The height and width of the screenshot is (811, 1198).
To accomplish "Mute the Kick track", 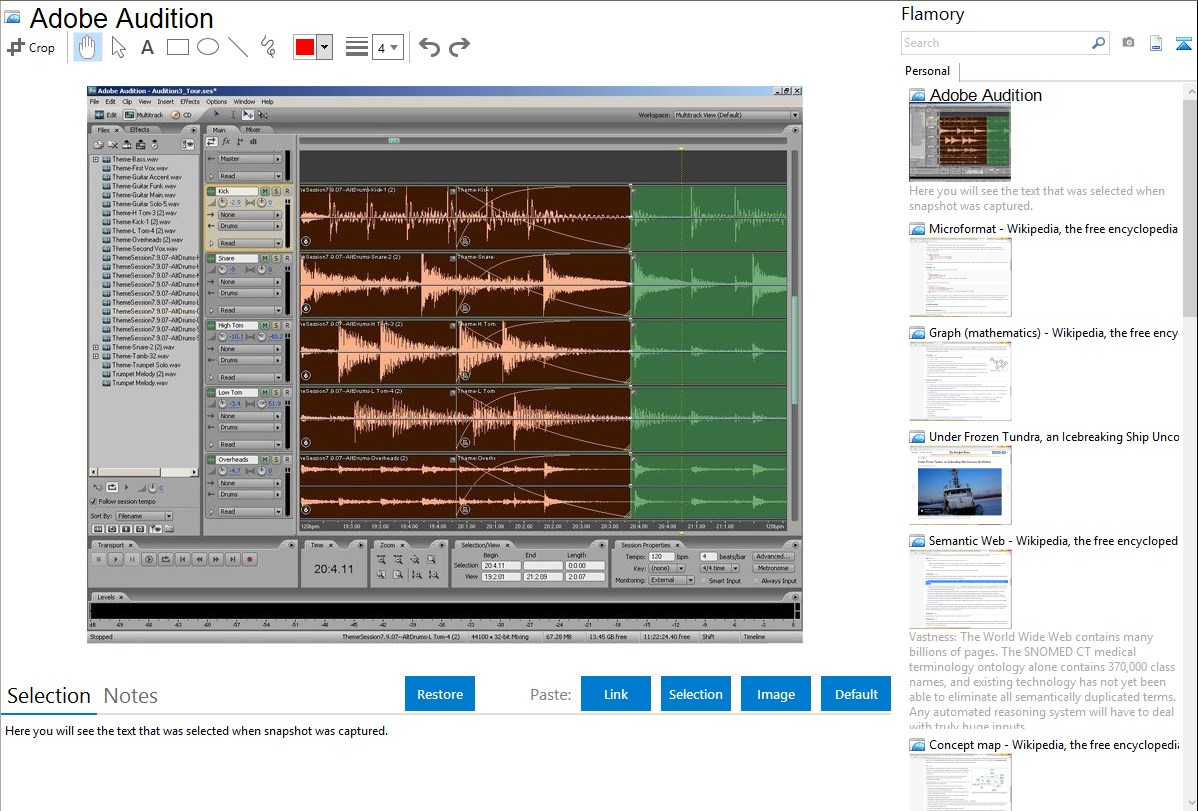I will [264, 191].
